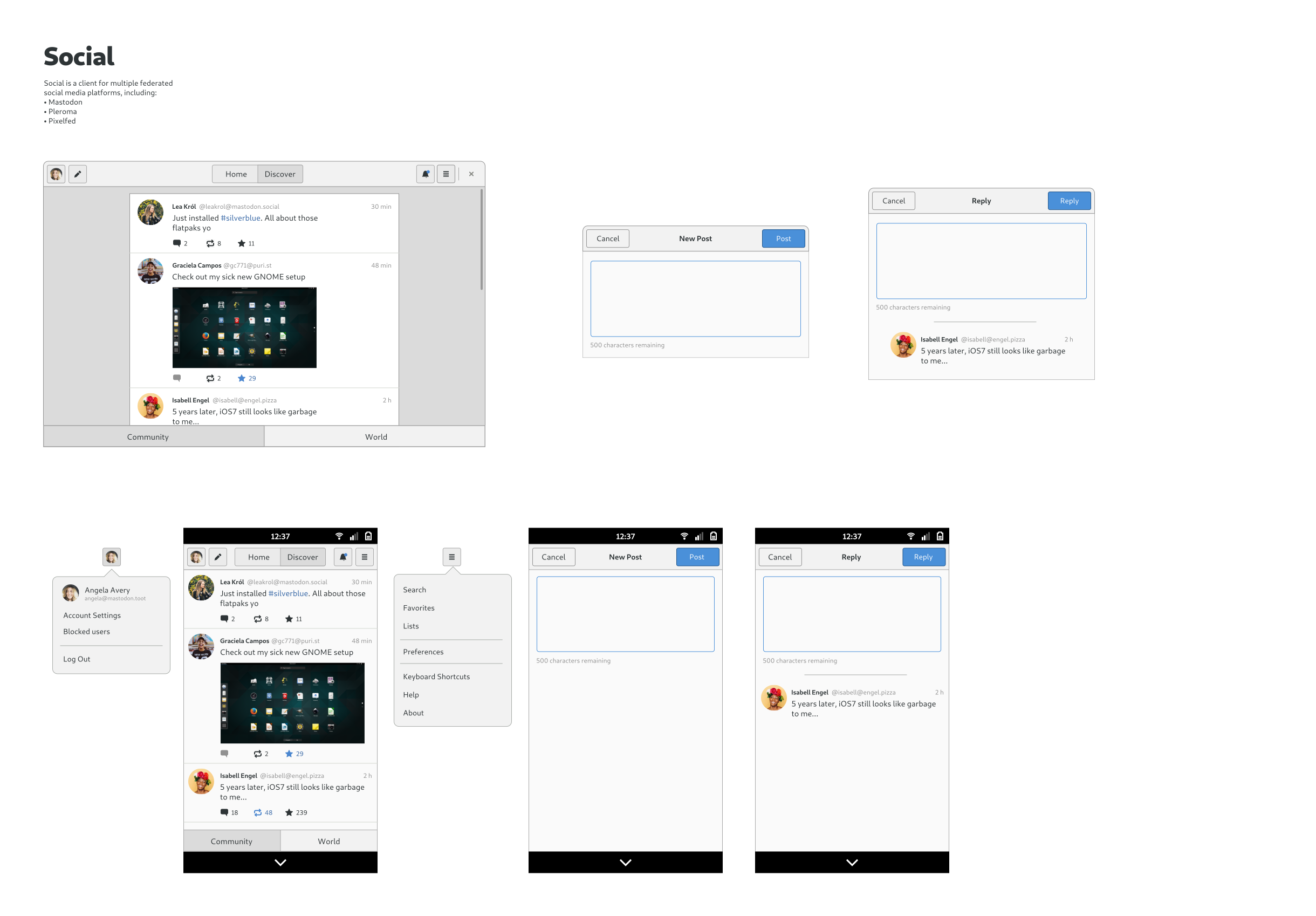This screenshot has height=916, width=1316.
Task: Click the profile avatar icon top-left
Action: coord(56,174)
